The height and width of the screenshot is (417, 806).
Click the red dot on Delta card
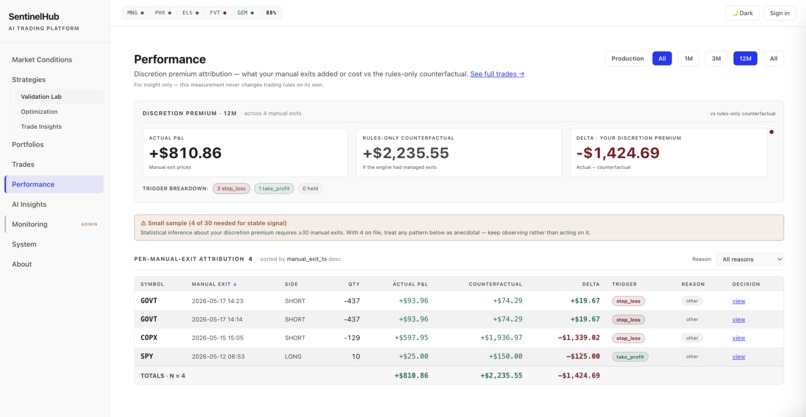pyautogui.click(x=772, y=132)
